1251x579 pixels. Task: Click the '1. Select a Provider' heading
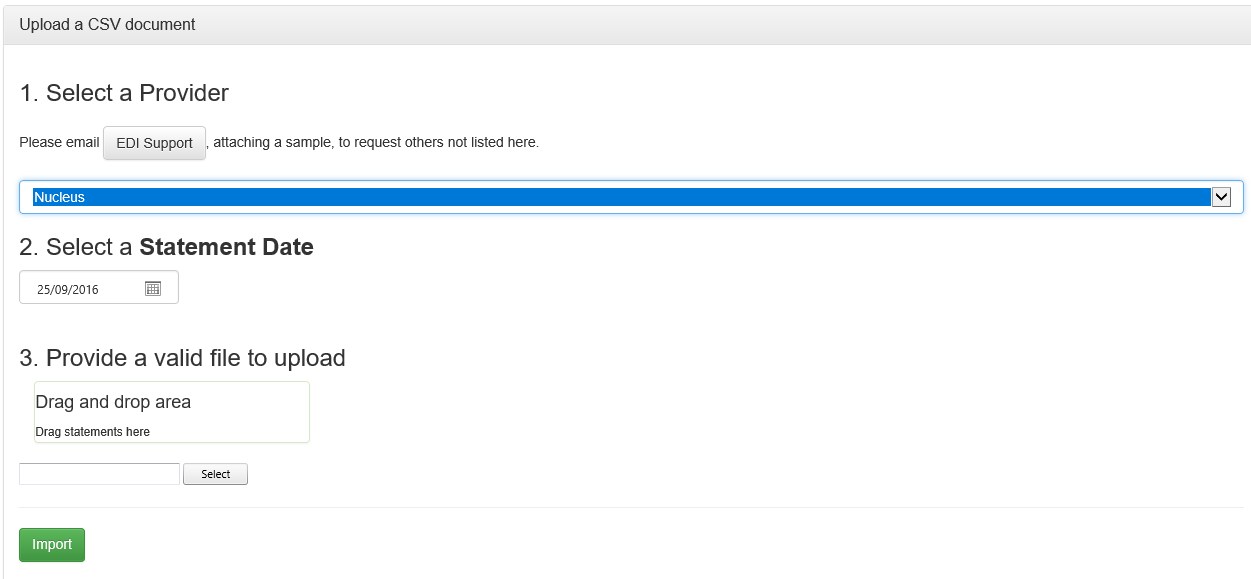(124, 93)
